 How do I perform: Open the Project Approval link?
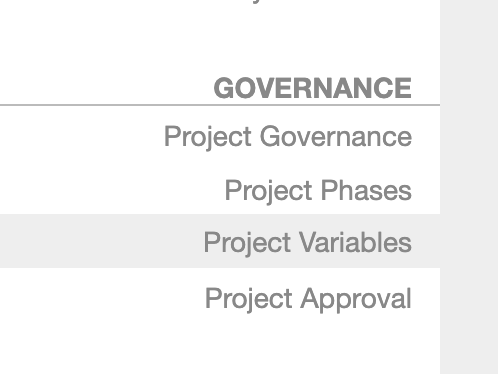tap(308, 298)
